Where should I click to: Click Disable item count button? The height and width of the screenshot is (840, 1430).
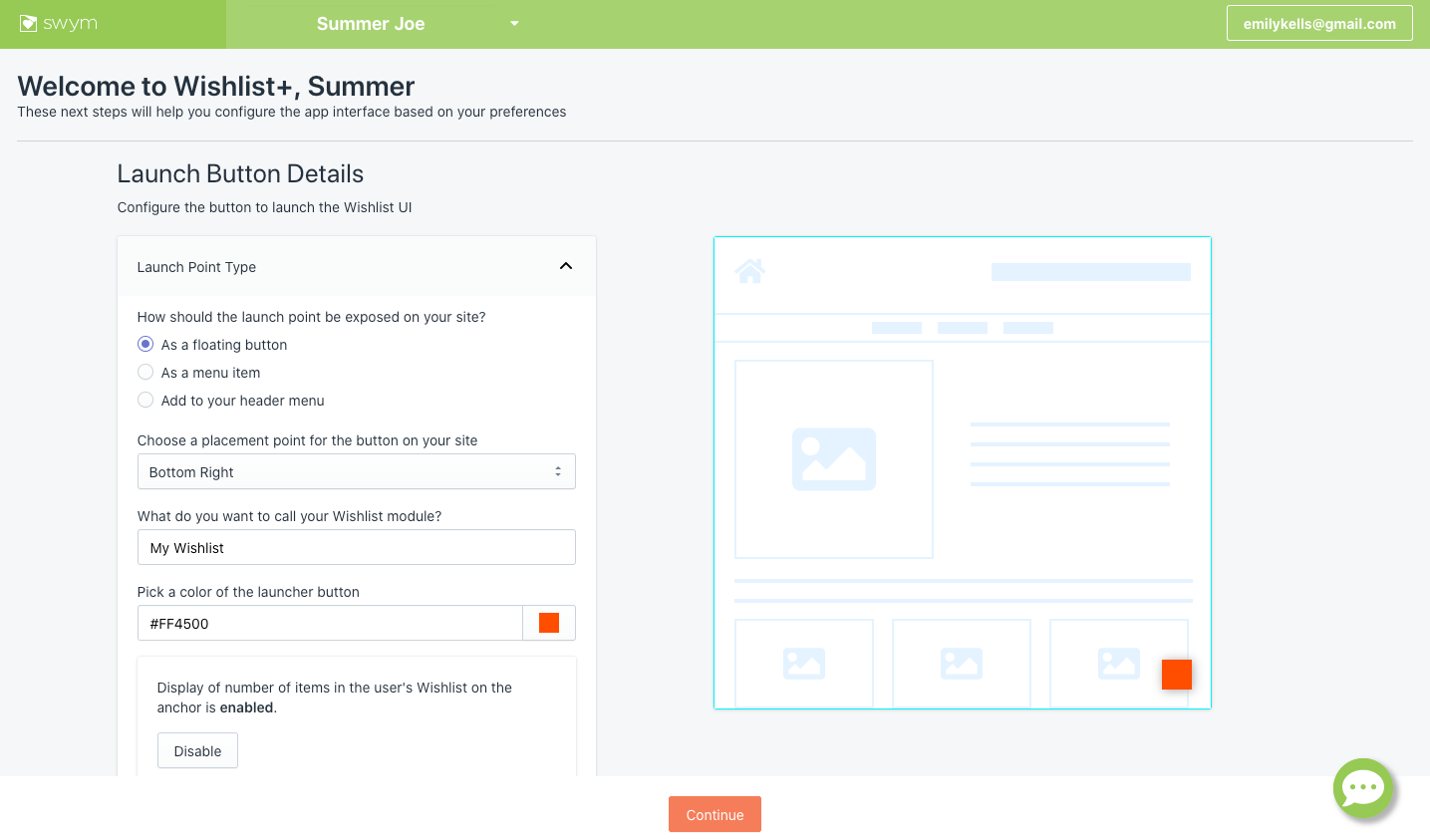(197, 751)
